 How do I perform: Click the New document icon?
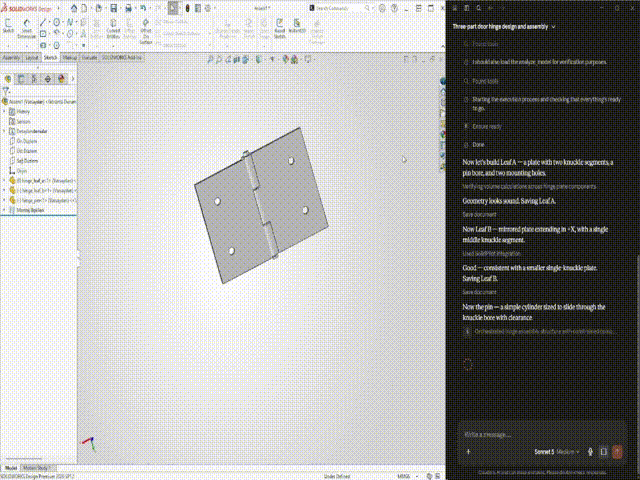coord(84,8)
